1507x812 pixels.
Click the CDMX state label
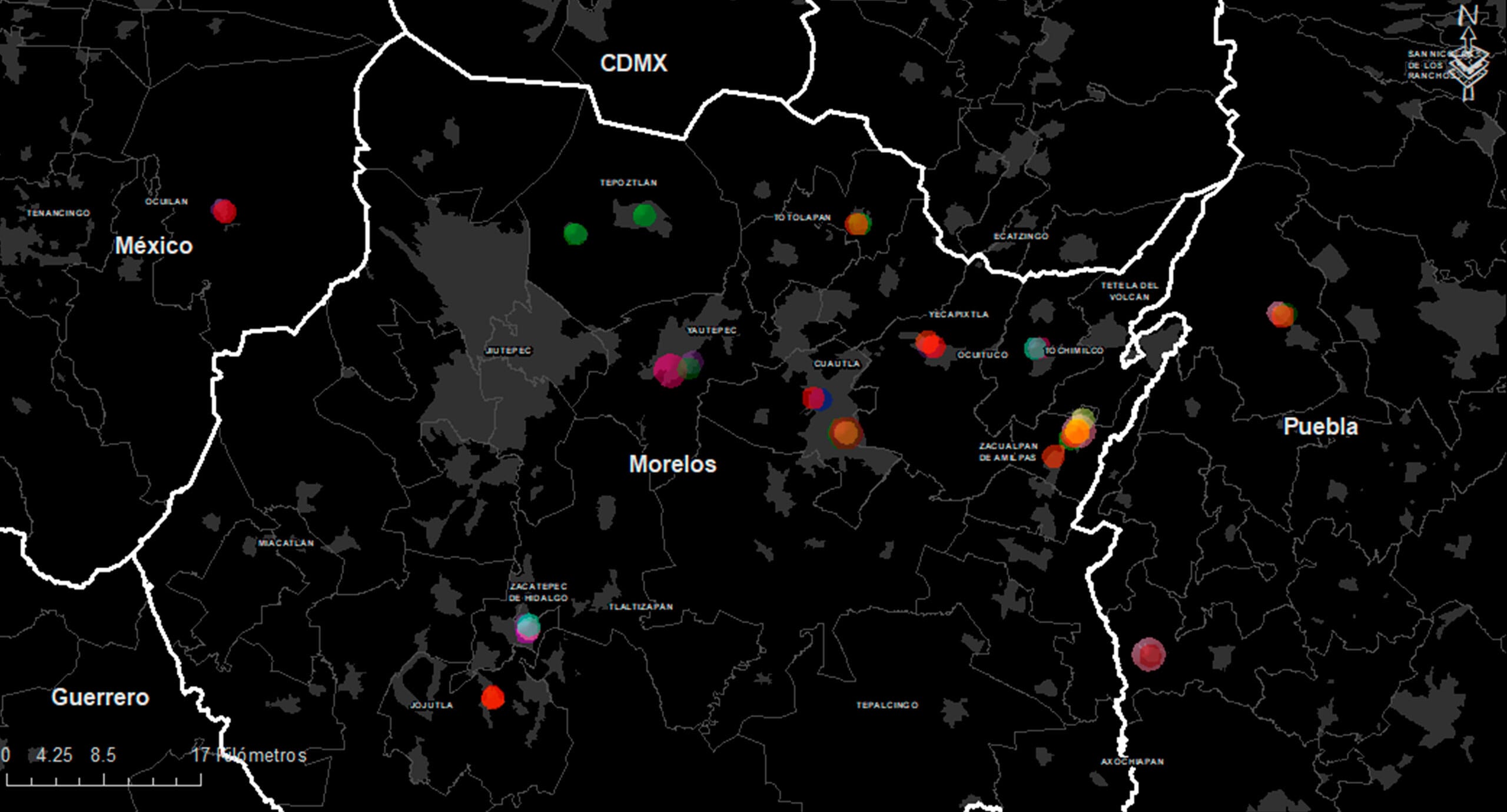pyautogui.click(x=633, y=64)
